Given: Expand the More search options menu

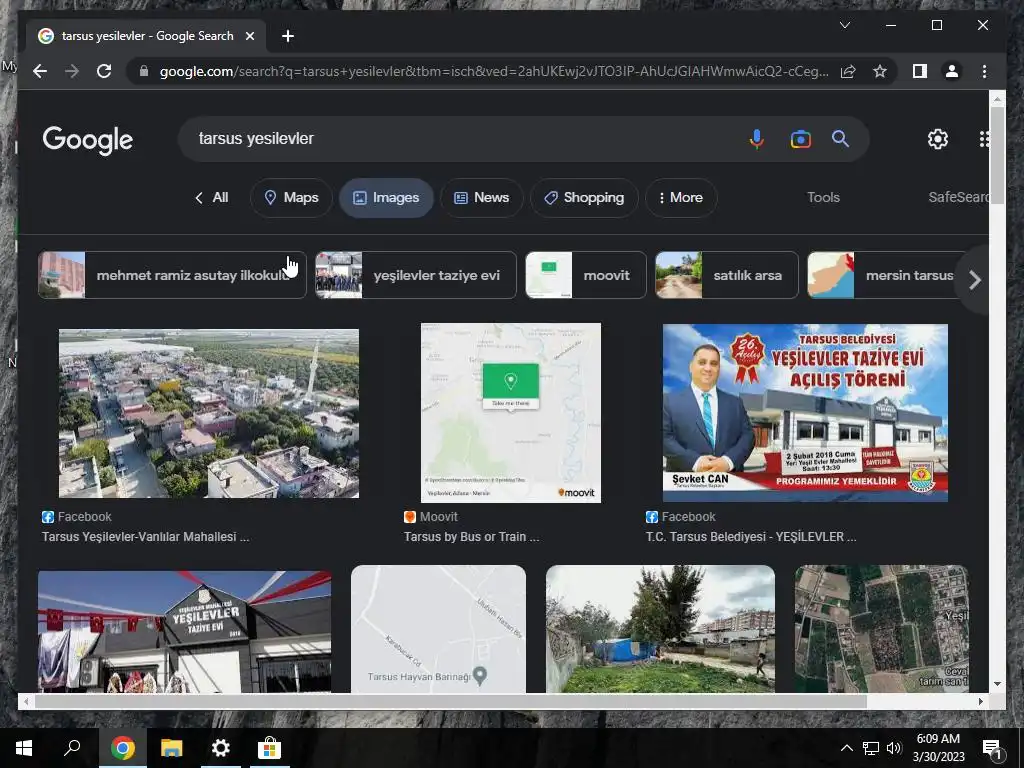Looking at the screenshot, I should tap(681, 197).
